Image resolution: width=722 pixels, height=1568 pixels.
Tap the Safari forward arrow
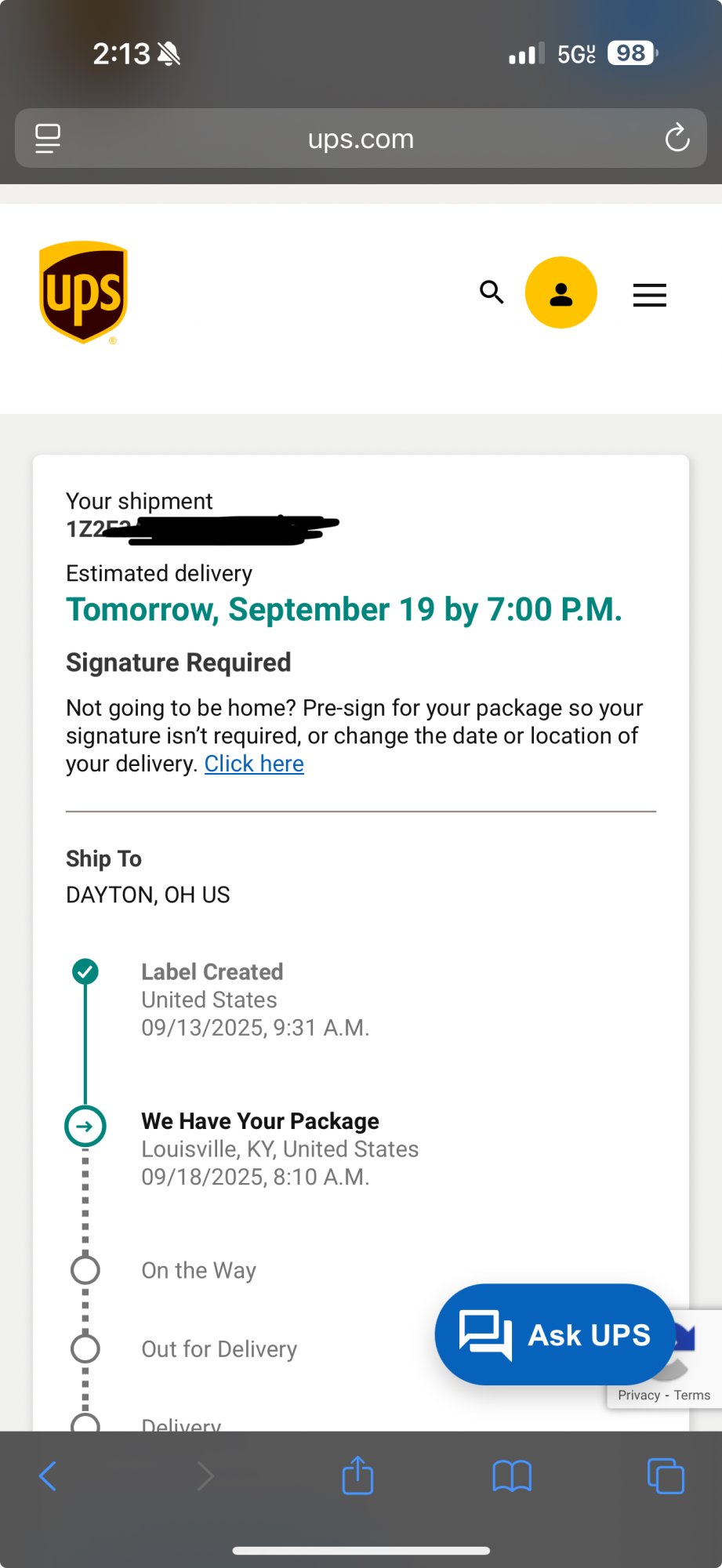click(205, 1476)
